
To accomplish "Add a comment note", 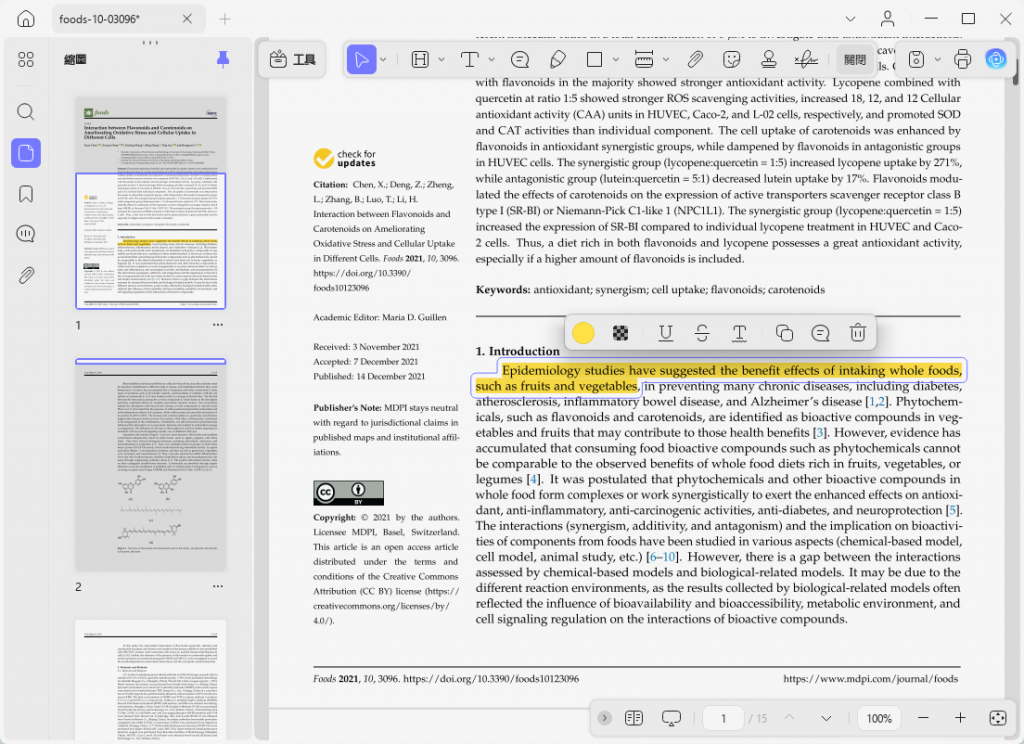I will 520,59.
